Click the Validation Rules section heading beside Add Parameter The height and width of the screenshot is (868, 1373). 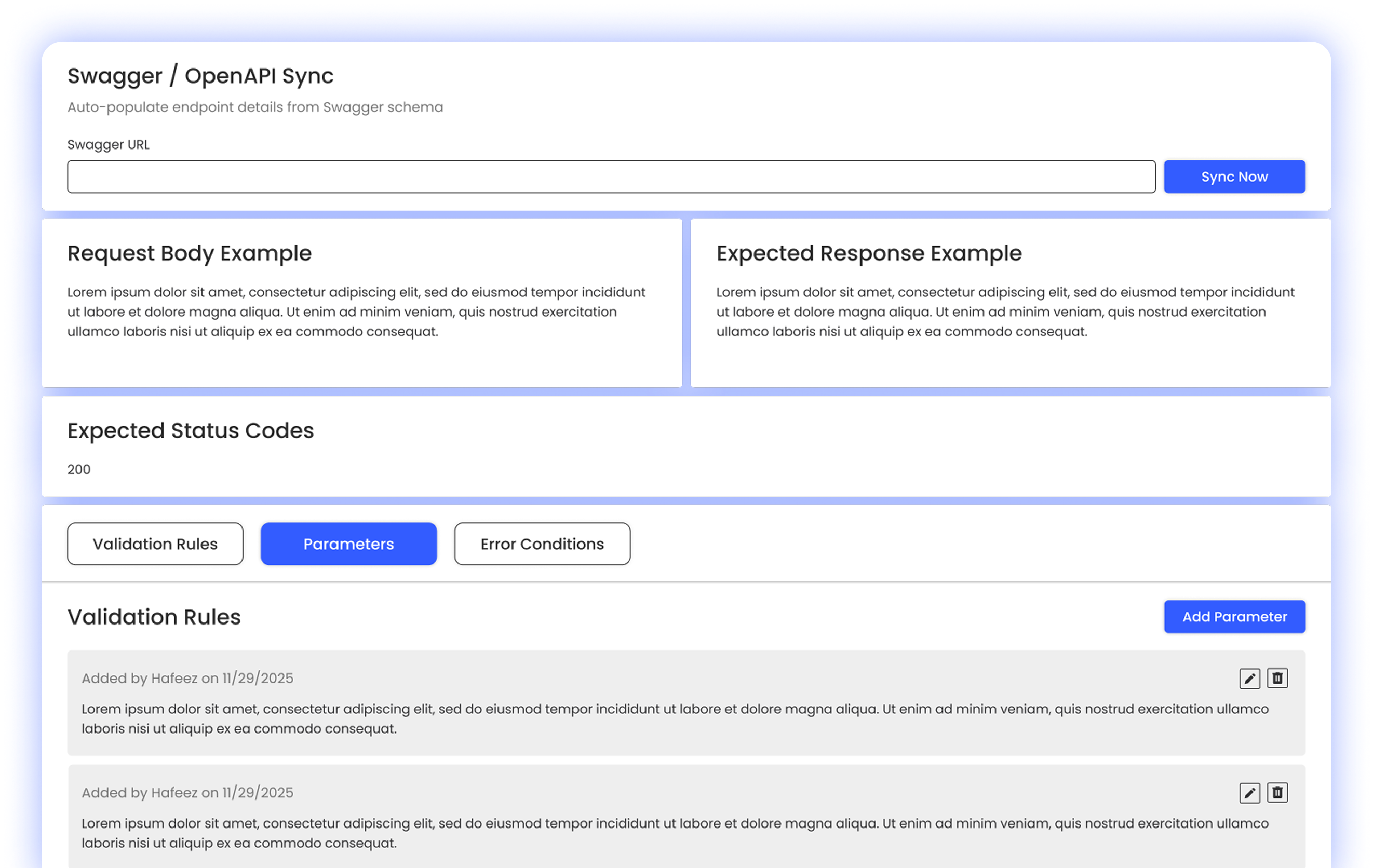click(x=154, y=617)
